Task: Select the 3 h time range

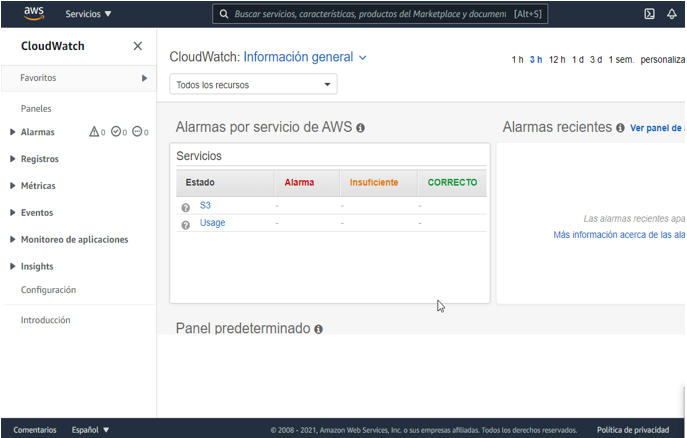Action: click(x=536, y=60)
